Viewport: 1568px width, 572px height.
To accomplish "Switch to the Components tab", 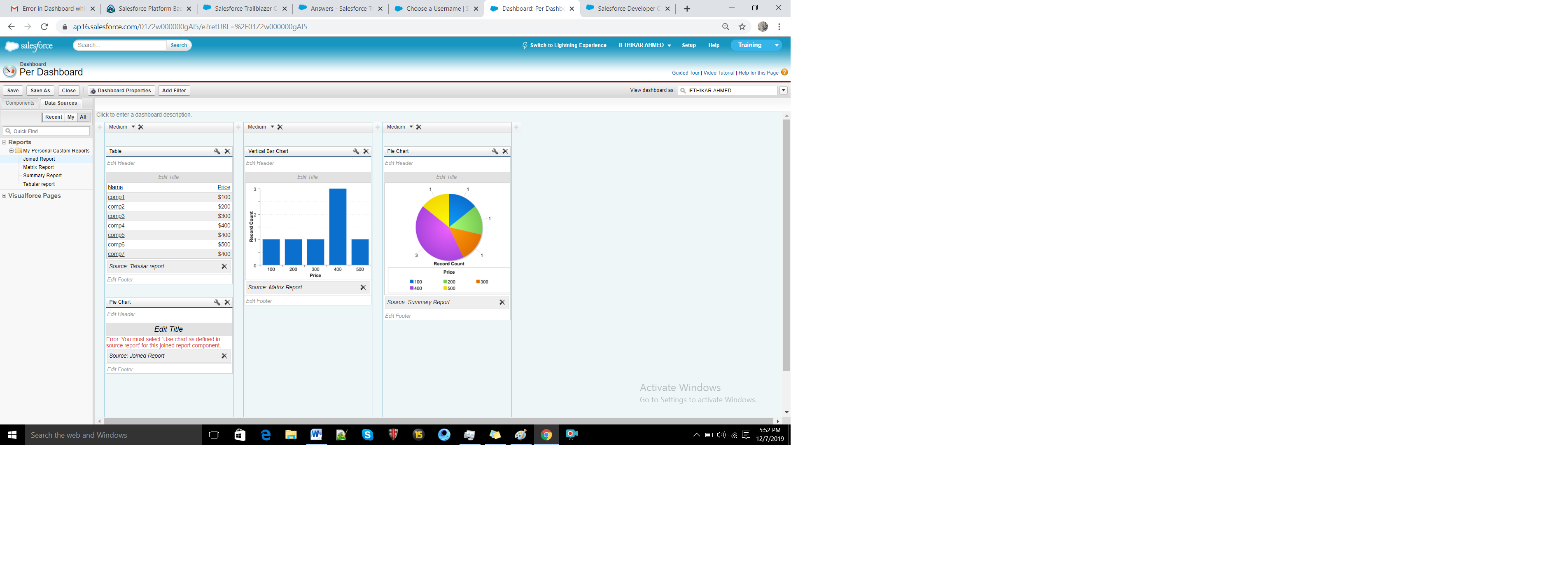I will tap(20, 103).
